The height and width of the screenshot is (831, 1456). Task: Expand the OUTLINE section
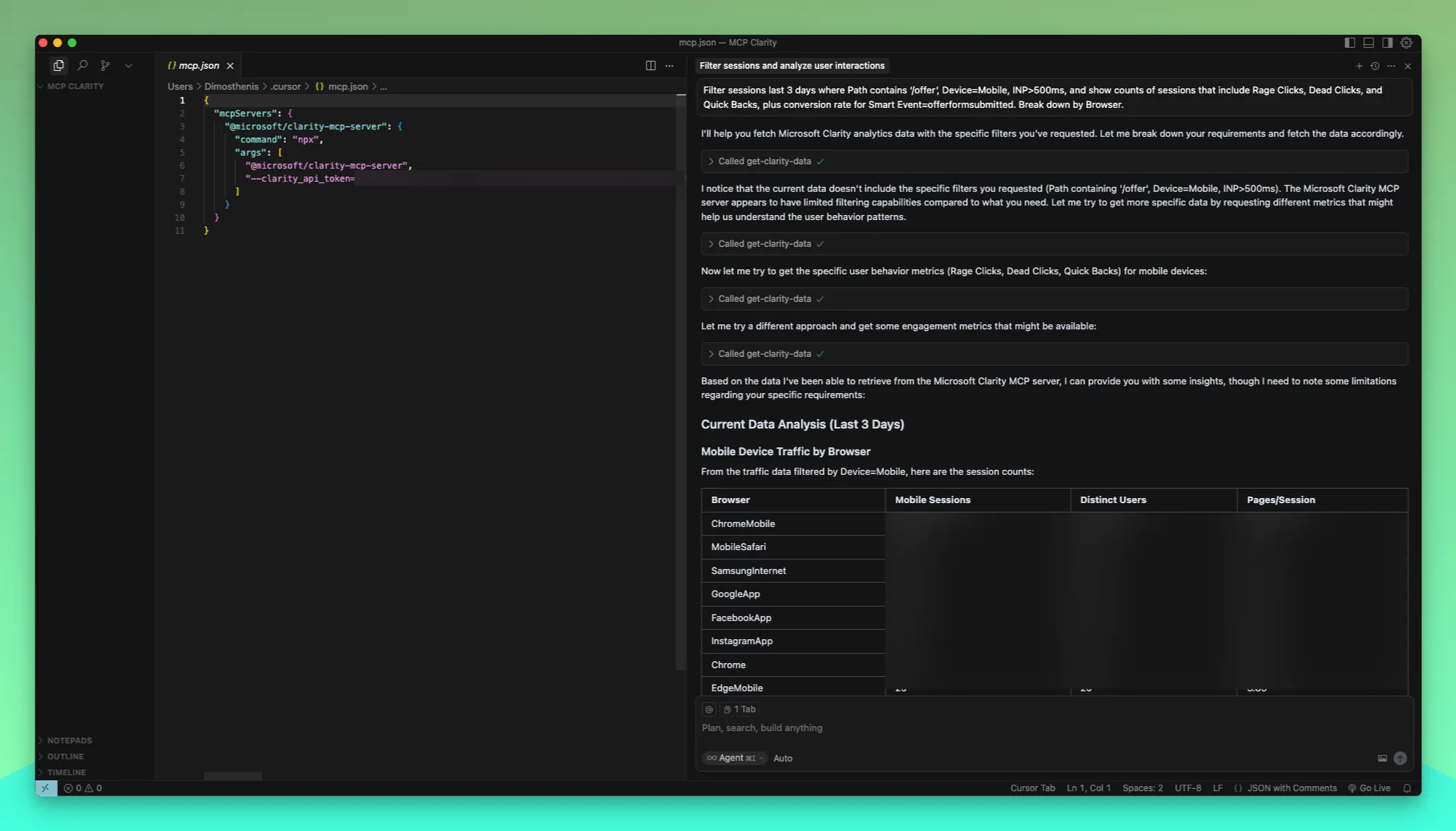[x=65, y=756]
